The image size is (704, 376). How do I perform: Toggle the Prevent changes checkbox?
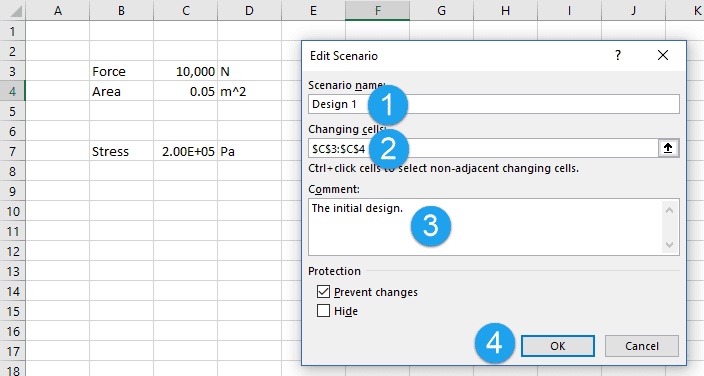(323, 292)
